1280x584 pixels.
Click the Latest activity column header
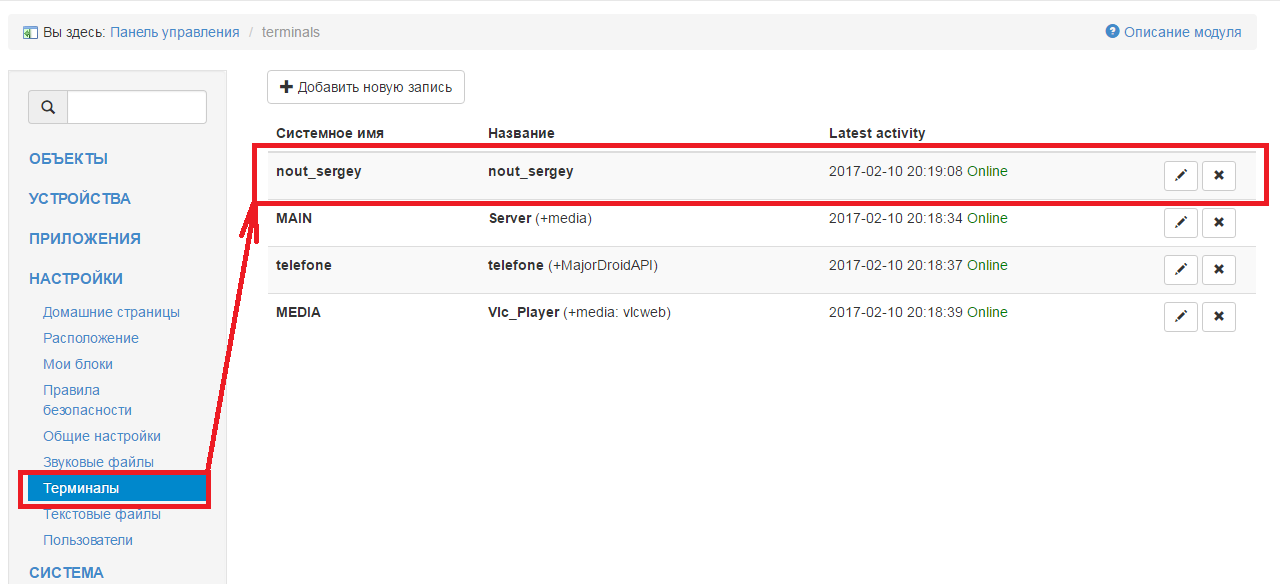tap(877, 133)
